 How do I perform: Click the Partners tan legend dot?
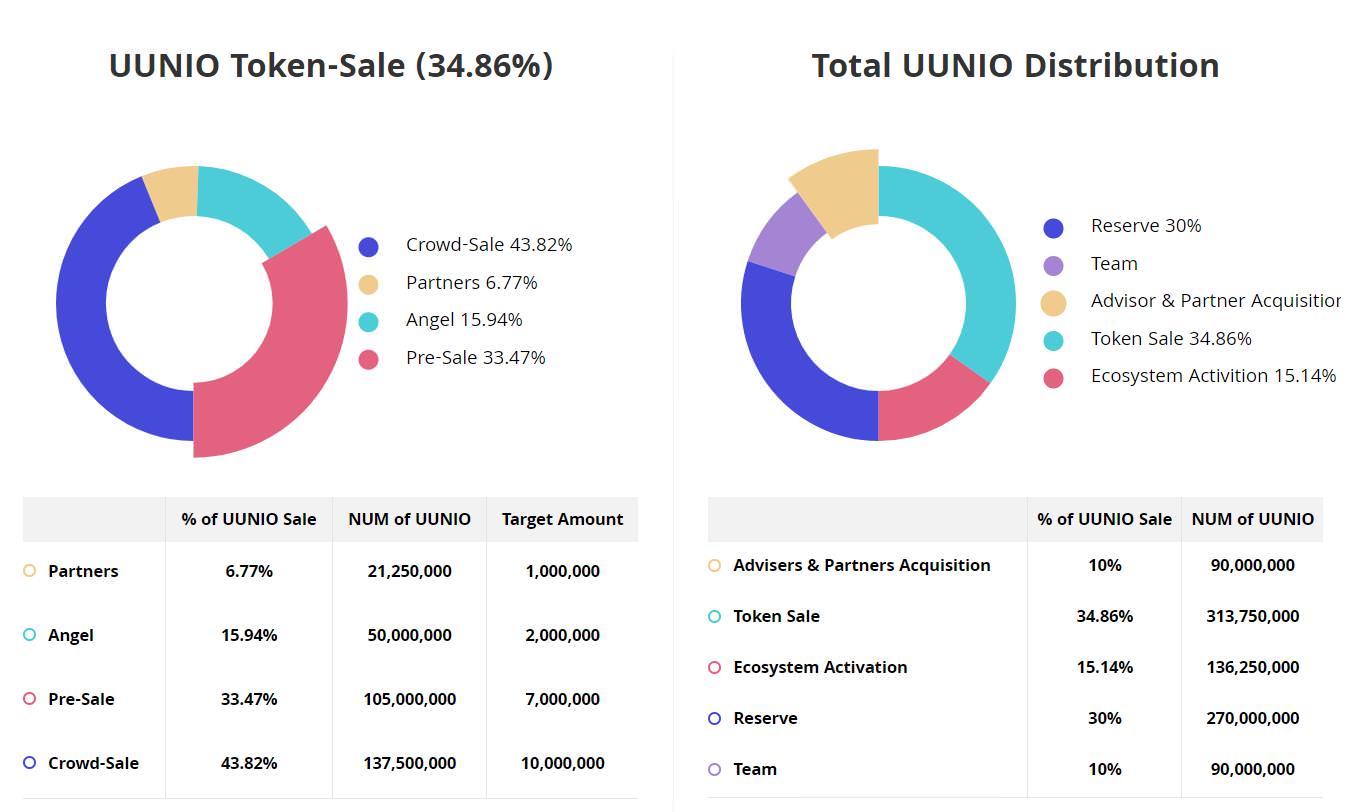pos(368,284)
